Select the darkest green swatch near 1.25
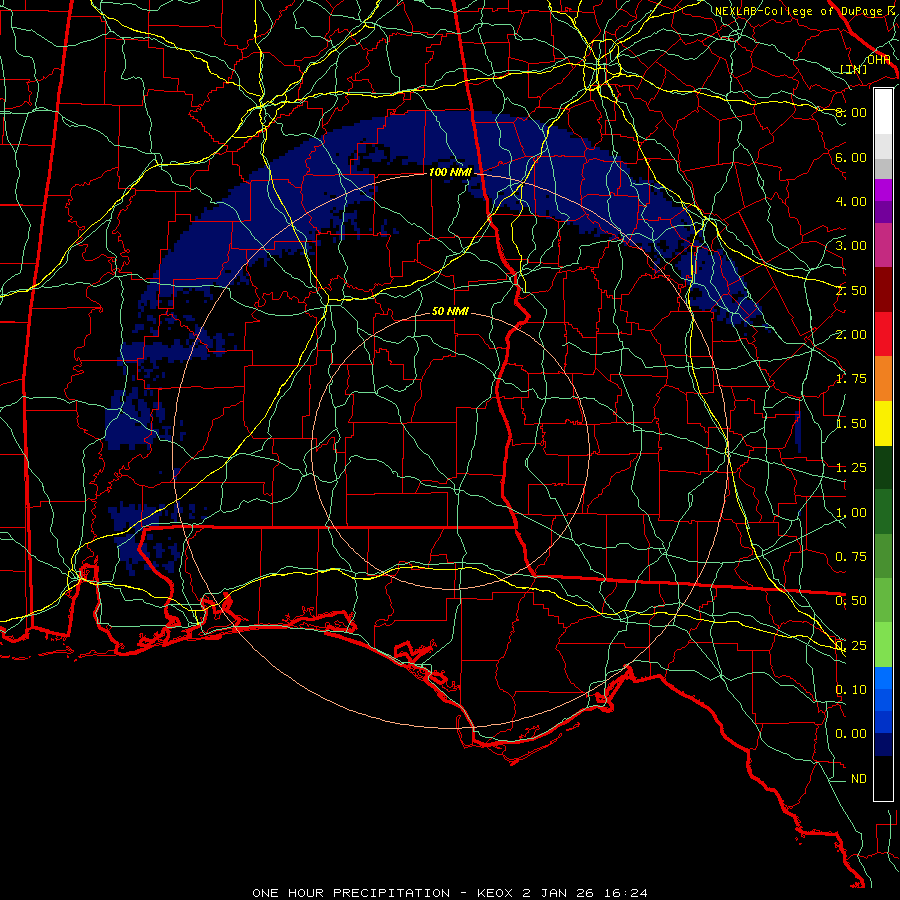This screenshot has width=900, height=900. [x=883, y=468]
